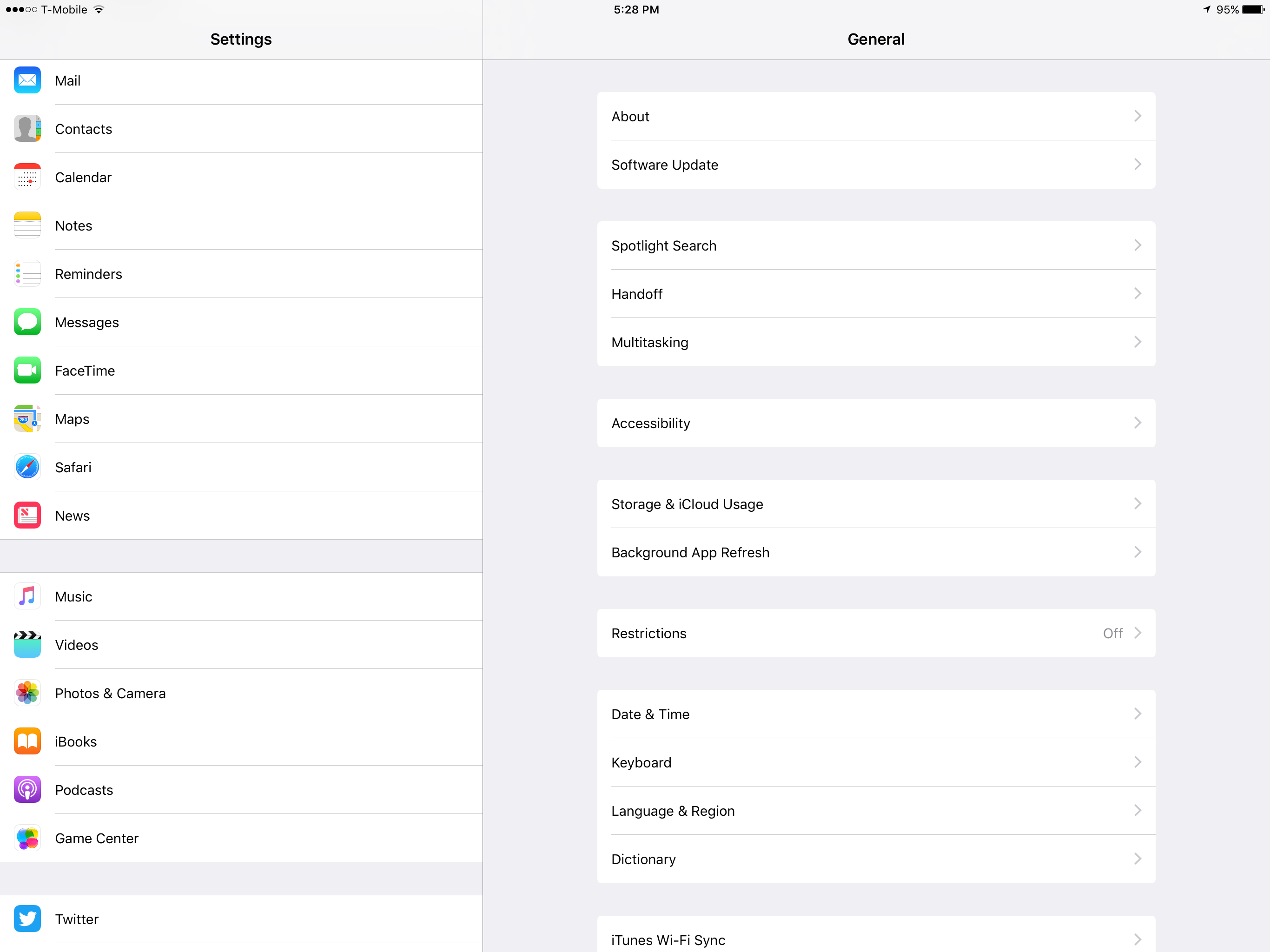Tap the Music note icon
The image size is (1270, 952).
[x=27, y=596]
